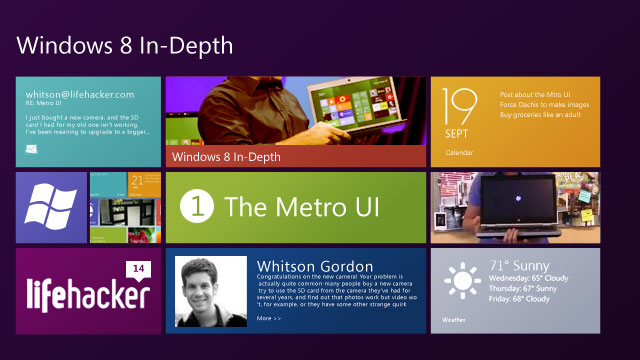
Task: Click the large 19 calendar date
Action: [x=459, y=106]
